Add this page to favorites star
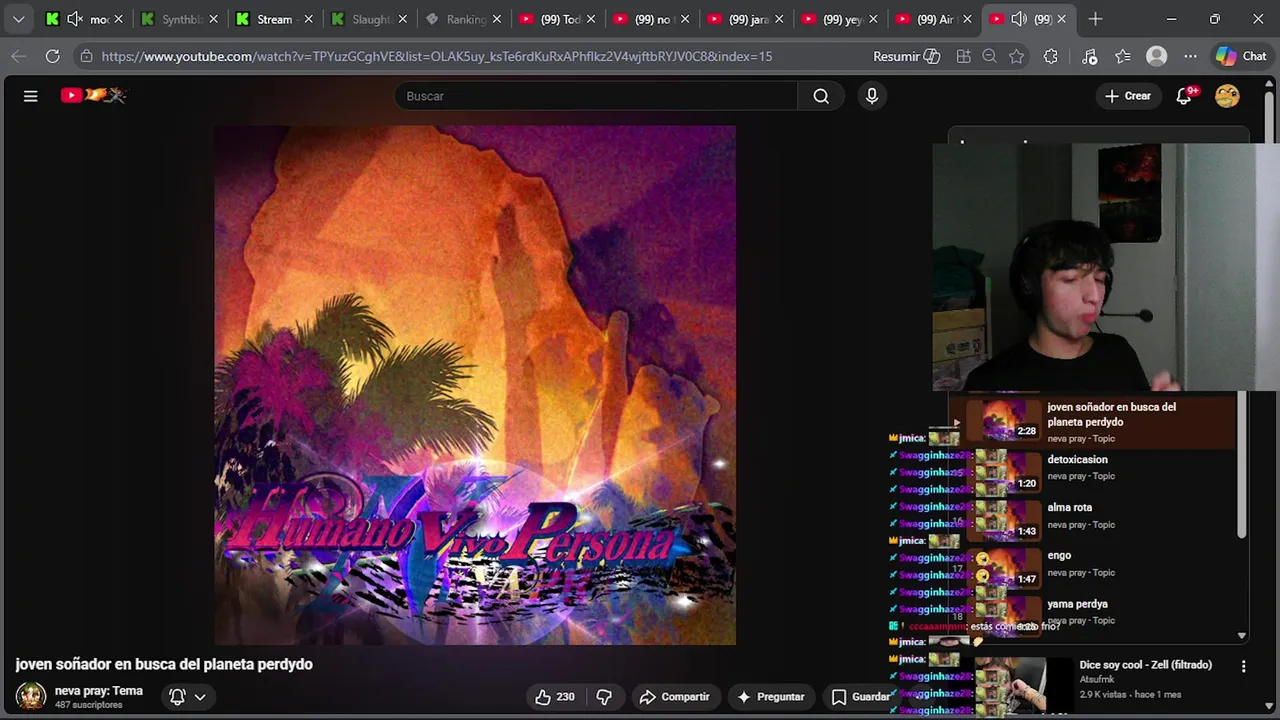 click(x=1017, y=56)
